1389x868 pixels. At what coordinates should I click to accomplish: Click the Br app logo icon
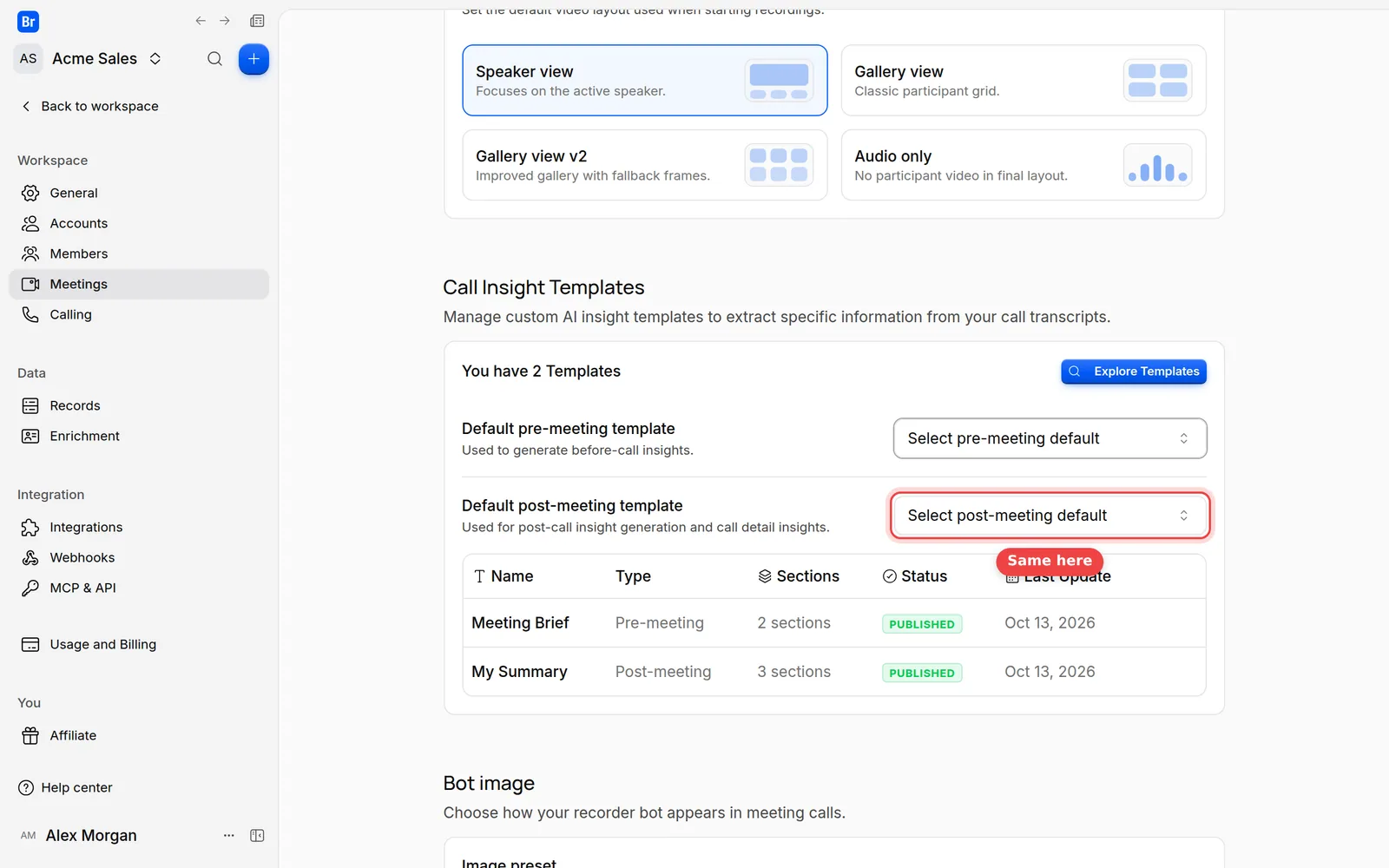(x=28, y=22)
